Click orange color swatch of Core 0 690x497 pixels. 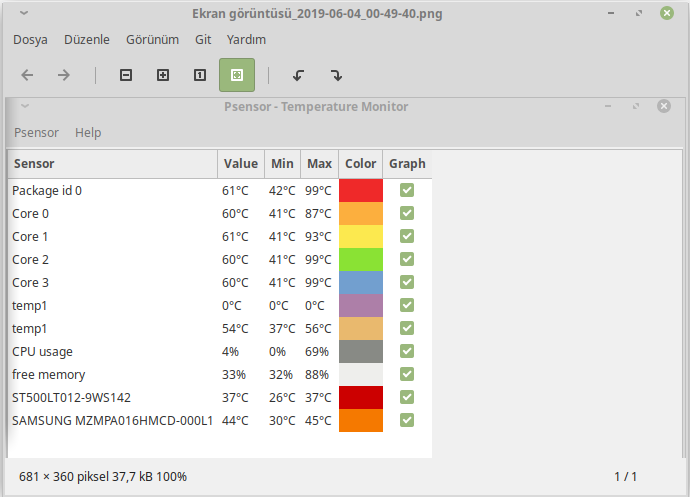pyautogui.click(x=361, y=214)
